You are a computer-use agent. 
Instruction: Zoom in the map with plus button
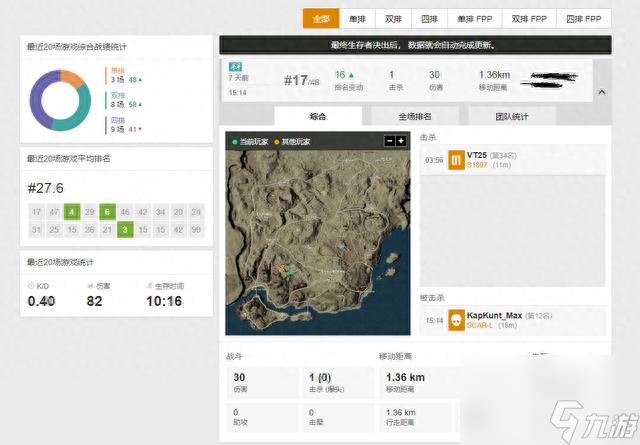click(x=401, y=141)
